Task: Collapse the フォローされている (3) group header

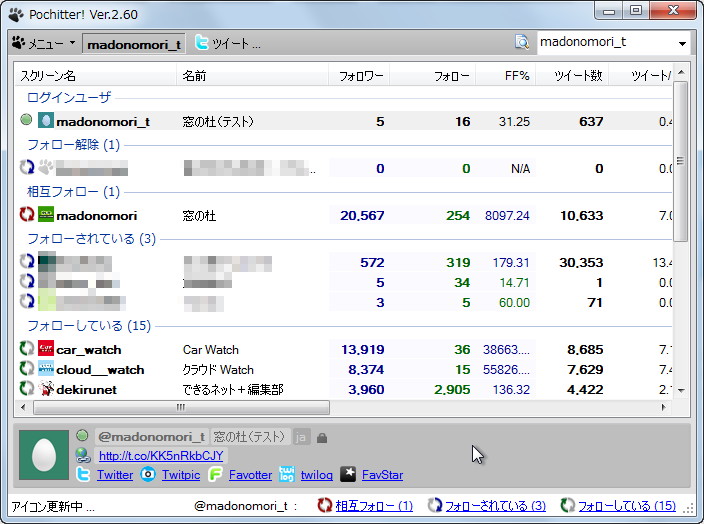Action: (x=92, y=239)
